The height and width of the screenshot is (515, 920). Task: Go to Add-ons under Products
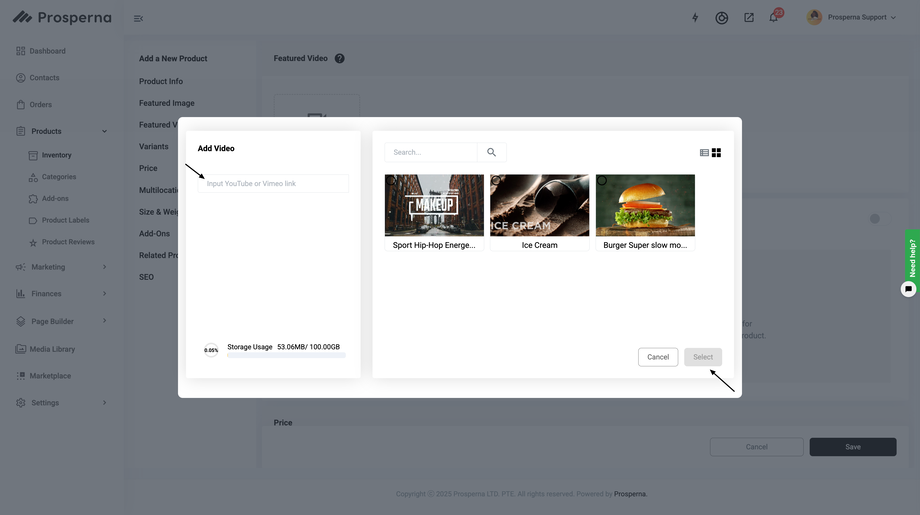tap(48, 199)
